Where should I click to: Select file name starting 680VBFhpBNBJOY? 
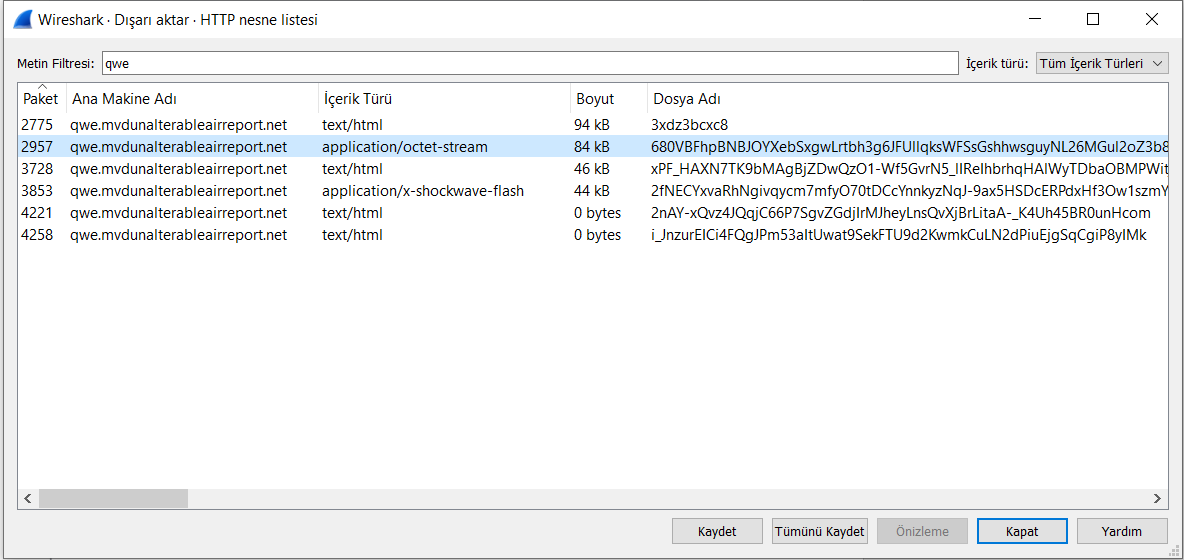909,147
